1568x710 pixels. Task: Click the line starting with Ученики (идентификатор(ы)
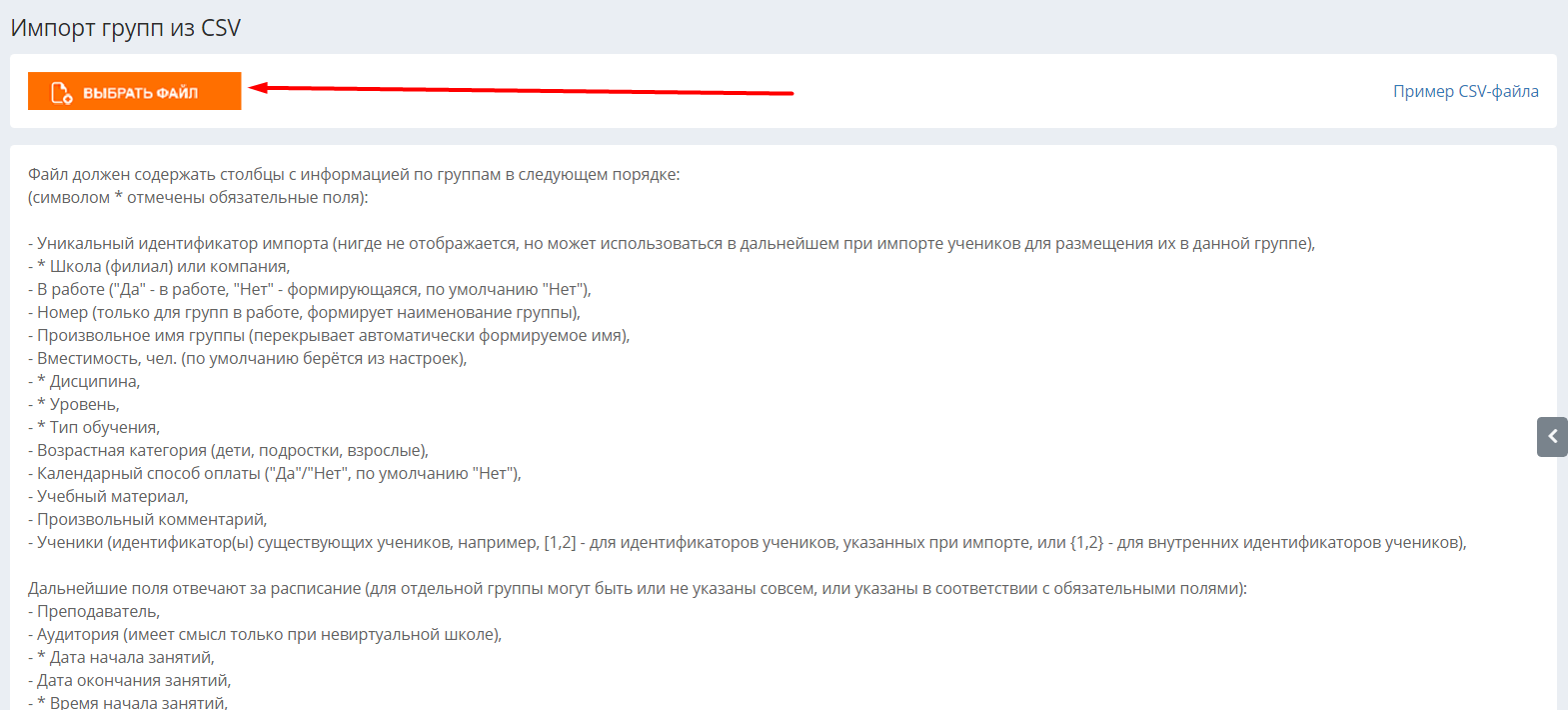(748, 542)
